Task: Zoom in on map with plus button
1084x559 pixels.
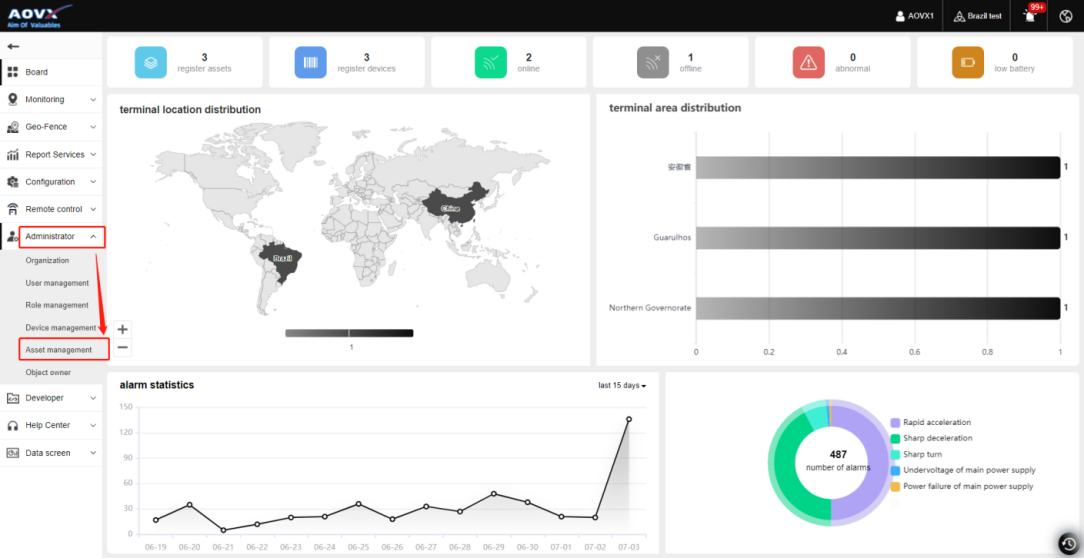Action: coord(122,329)
